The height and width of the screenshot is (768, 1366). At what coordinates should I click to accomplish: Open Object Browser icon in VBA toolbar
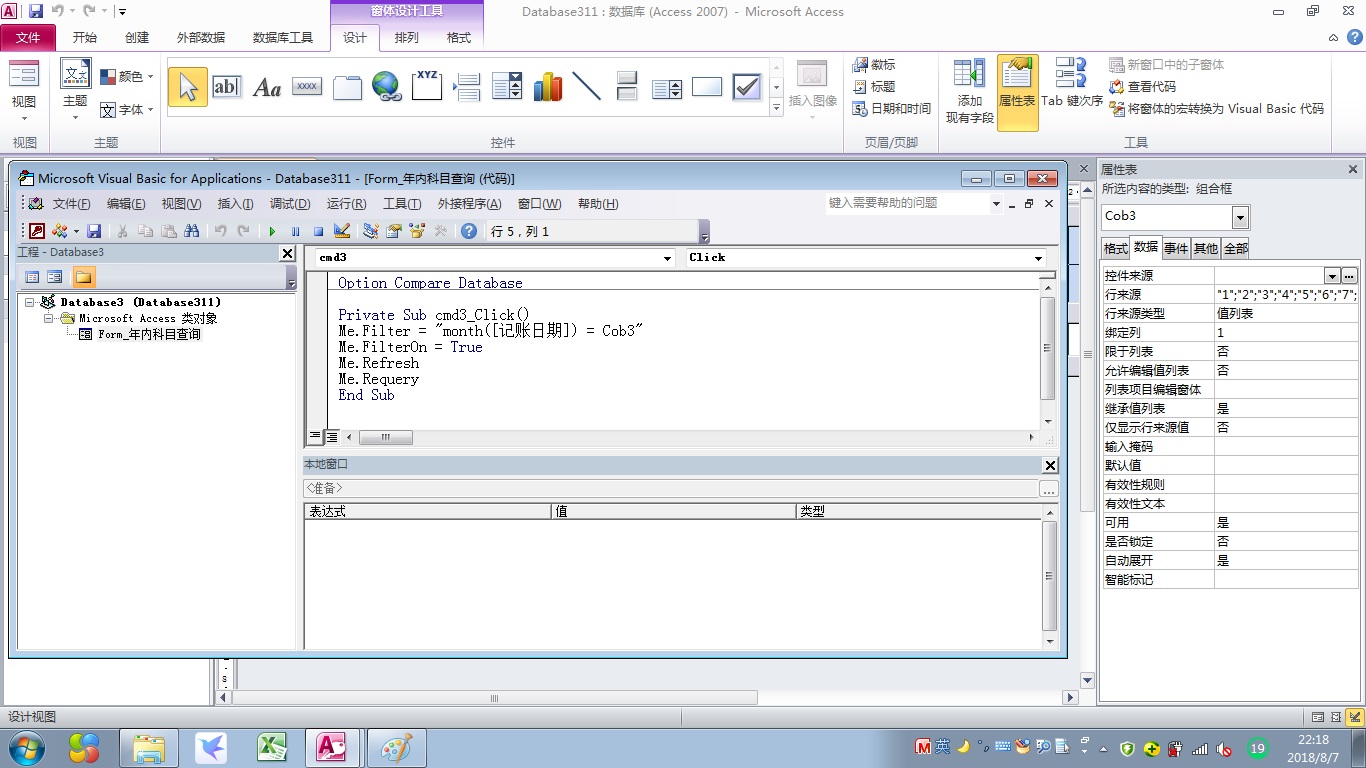click(x=417, y=231)
